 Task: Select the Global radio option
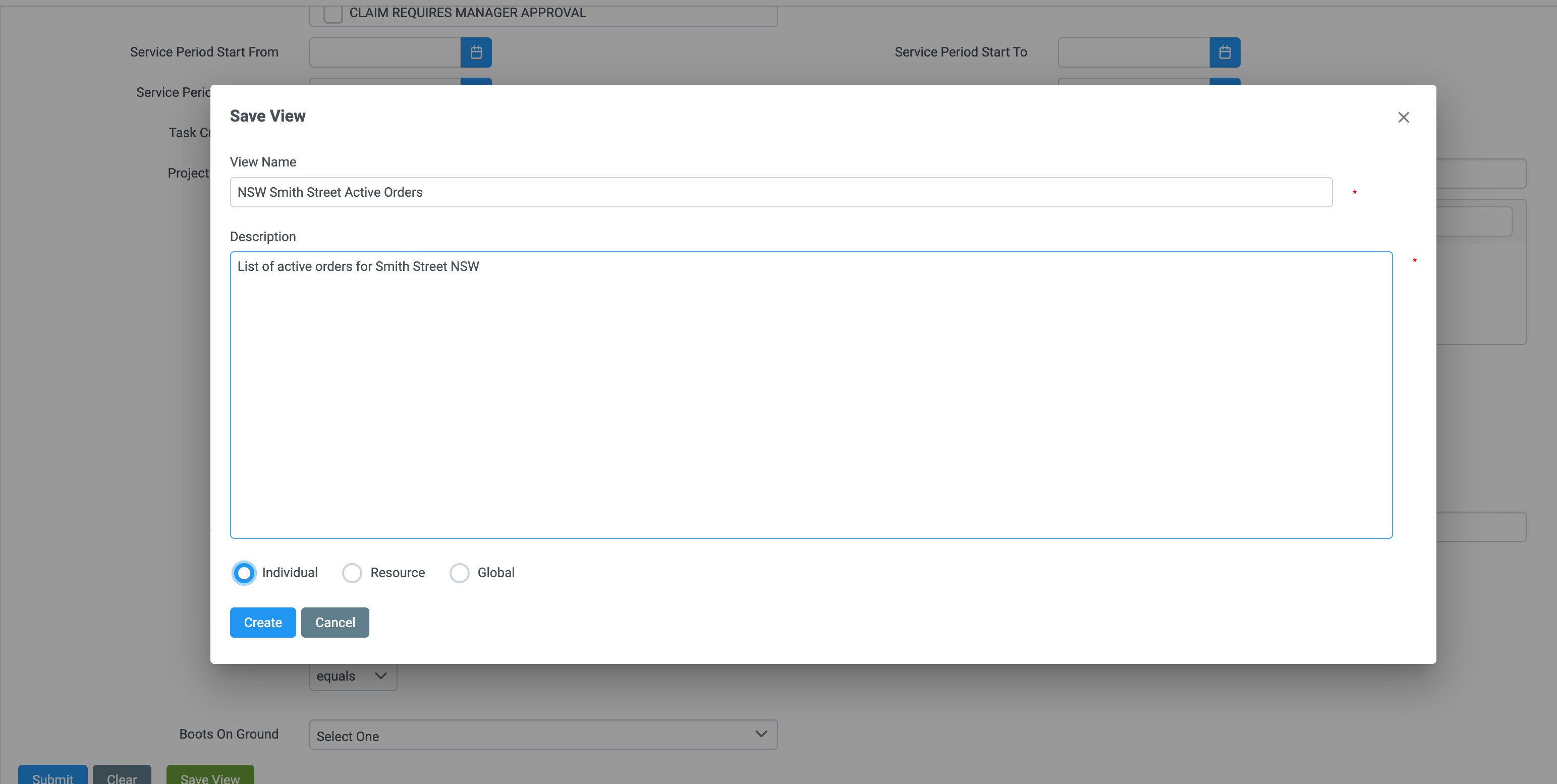tap(459, 573)
